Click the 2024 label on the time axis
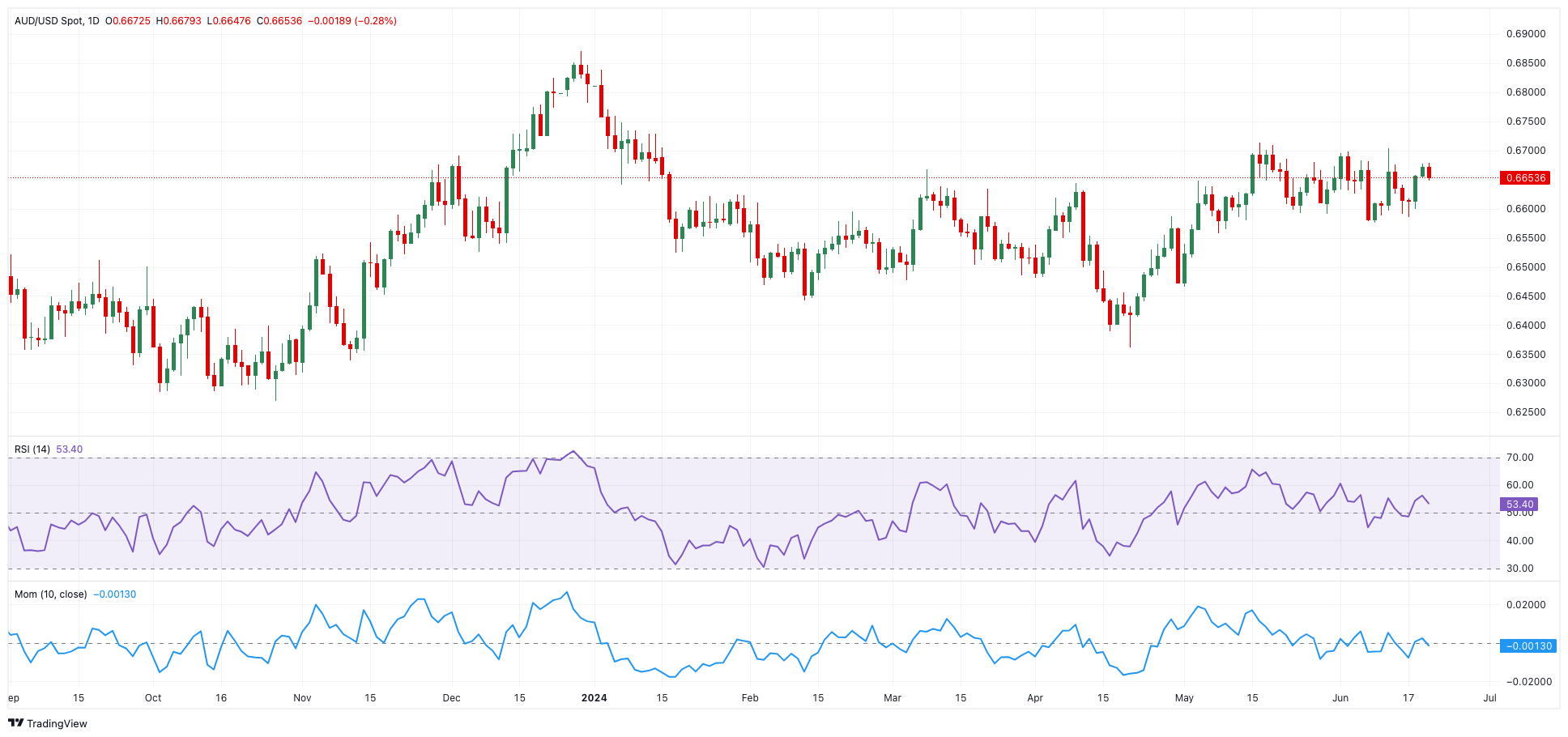Viewport: 1568px width, 737px height. [x=594, y=698]
